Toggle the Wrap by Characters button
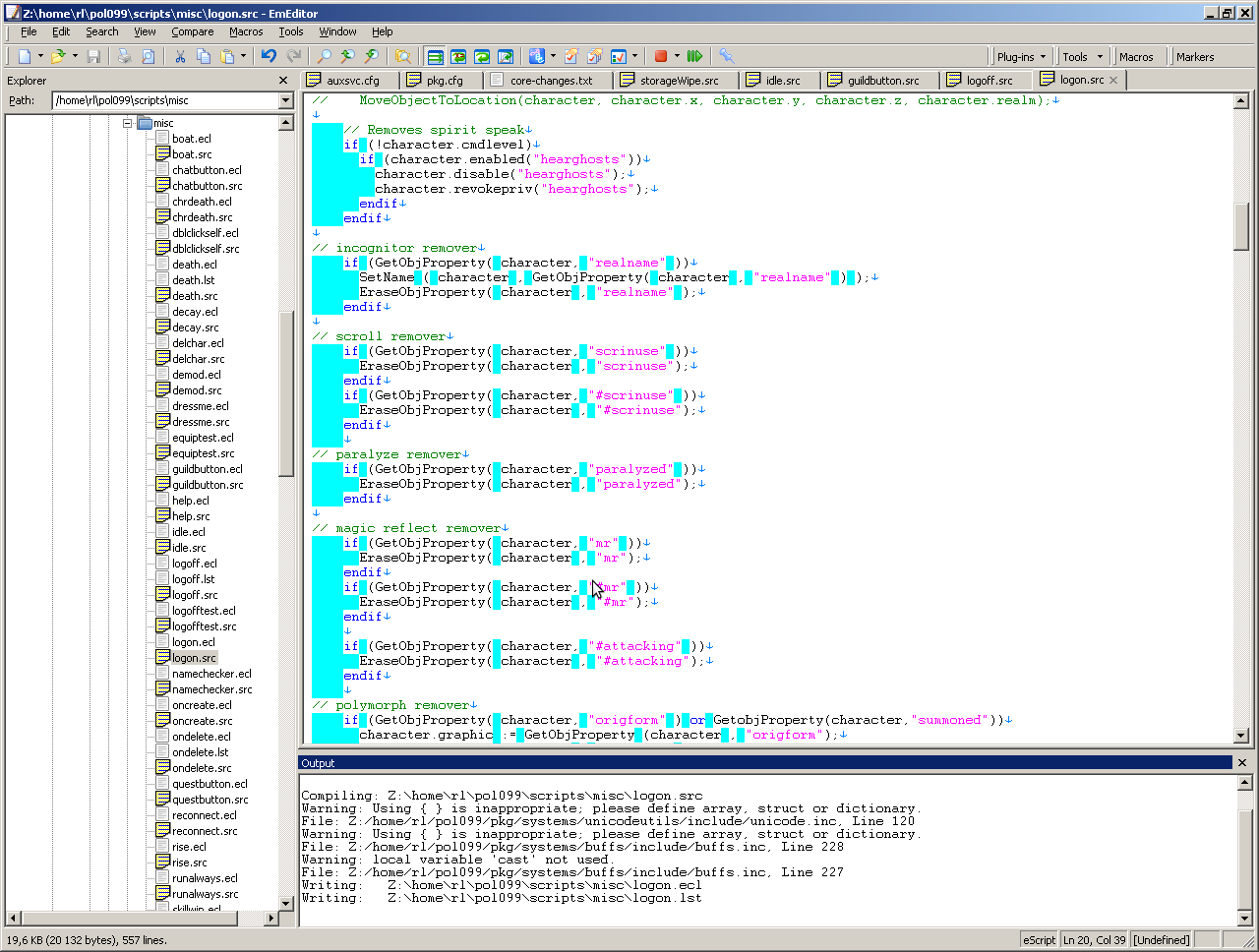This screenshot has width=1259, height=952. point(458,56)
